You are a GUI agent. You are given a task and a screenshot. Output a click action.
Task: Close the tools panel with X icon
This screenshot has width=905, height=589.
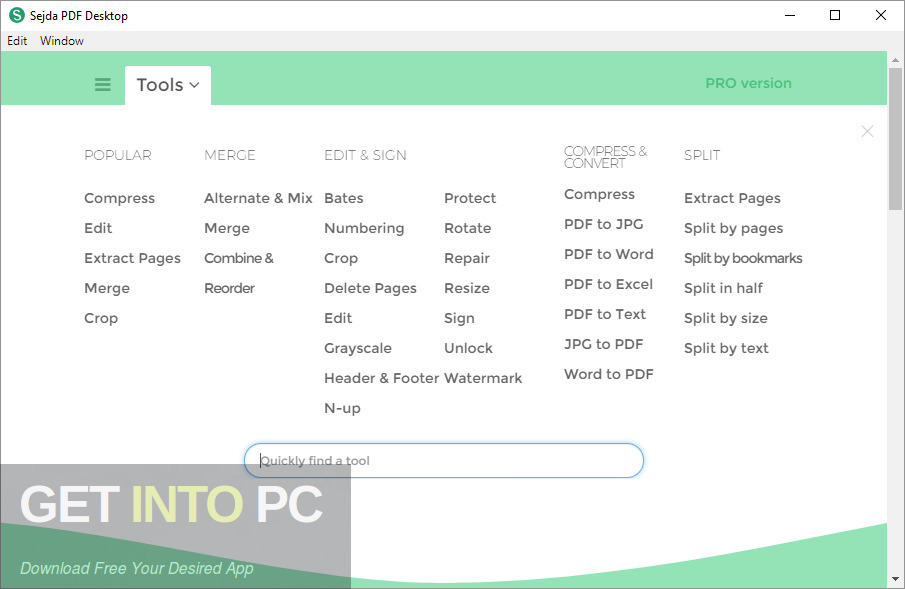tap(867, 131)
